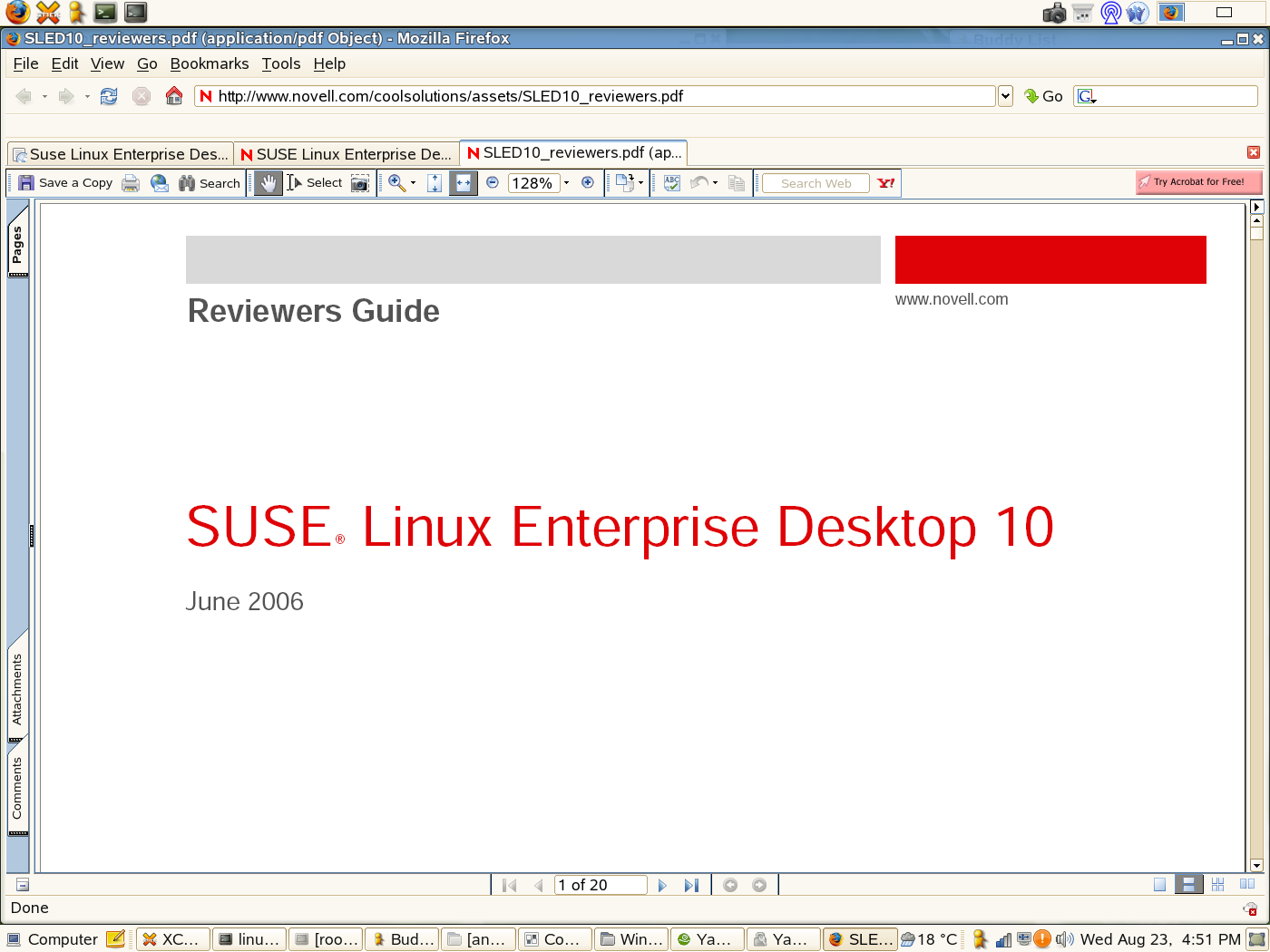The height and width of the screenshot is (952, 1270).
Task: Open the Pages side panel tab
Action: click(17, 245)
